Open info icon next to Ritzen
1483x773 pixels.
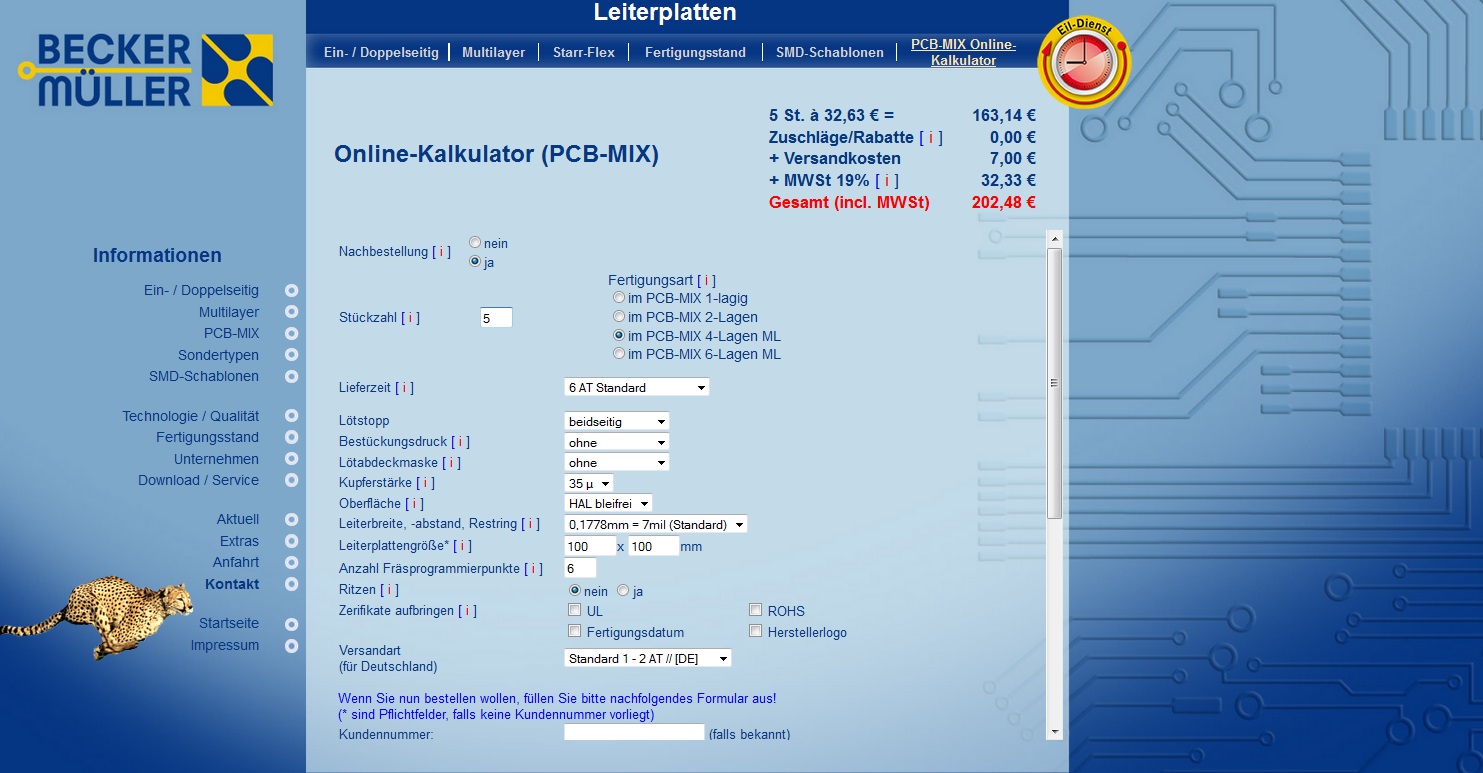coord(389,591)
